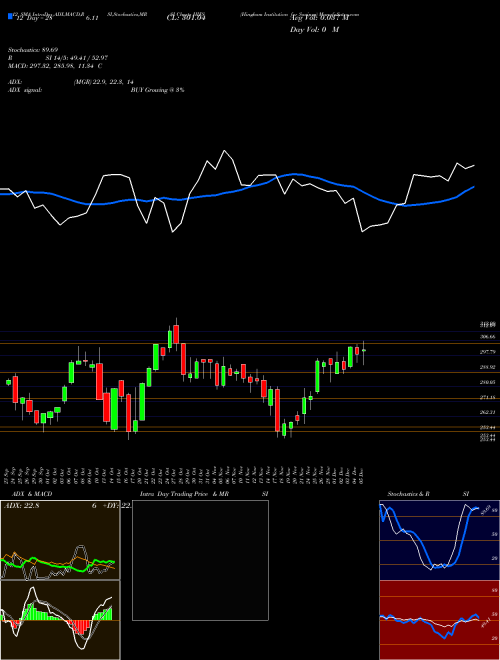
Task: Click the 297.79 price axis label
Action: point(487,352)
